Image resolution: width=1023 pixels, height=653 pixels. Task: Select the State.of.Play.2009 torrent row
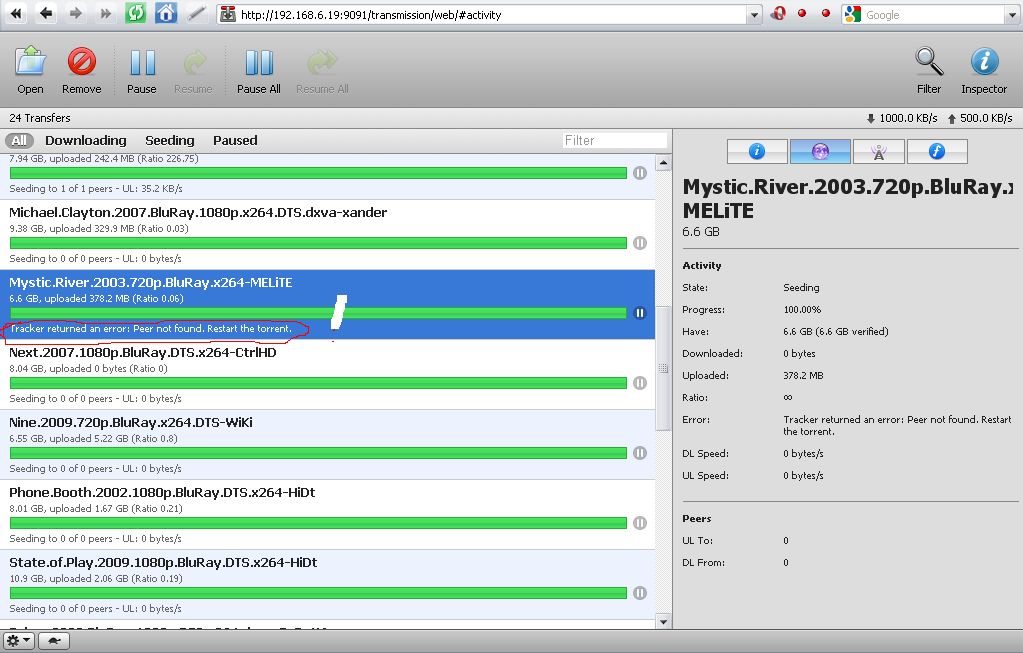(328, 584)
